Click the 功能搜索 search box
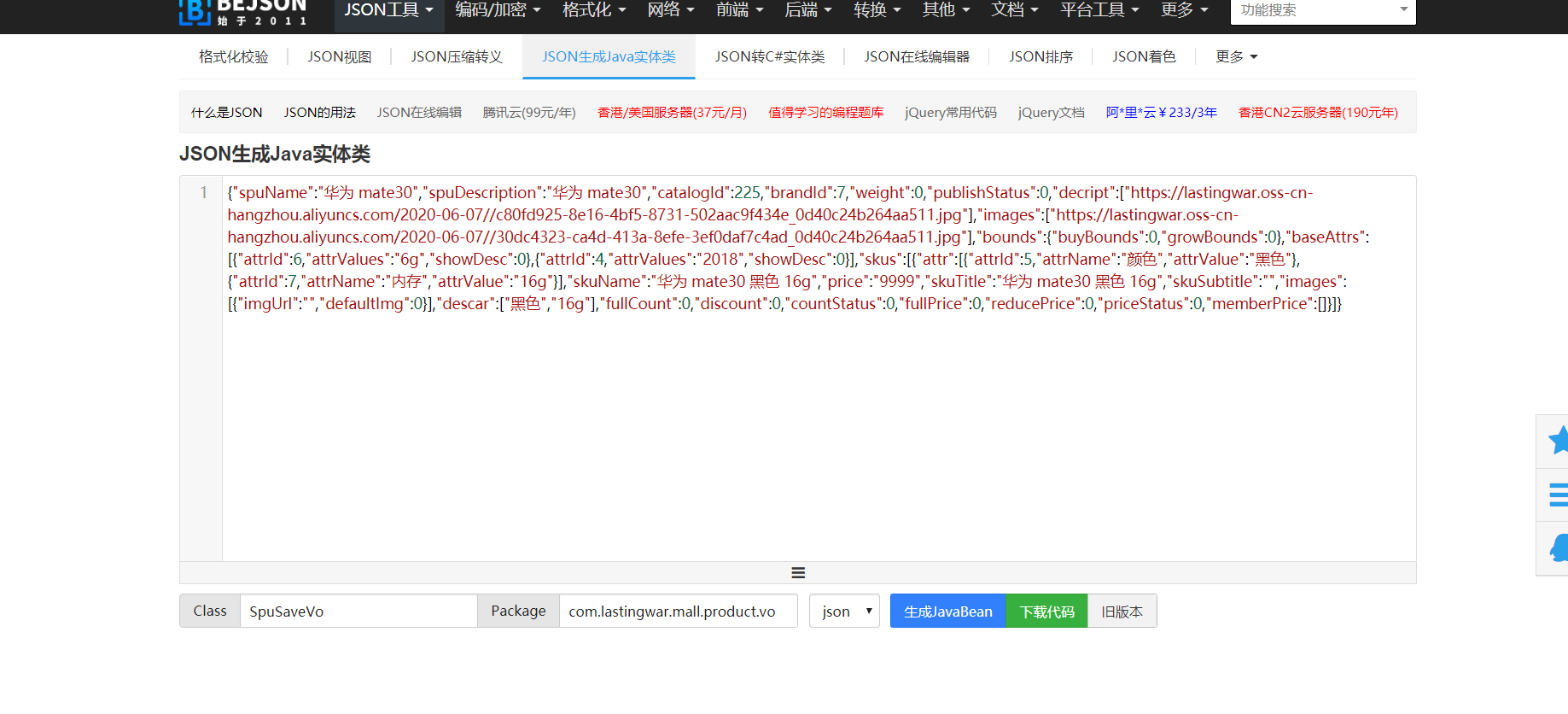Image resolution: width=1568 pixels, height=714 pixels. (x=1322, y=11)
